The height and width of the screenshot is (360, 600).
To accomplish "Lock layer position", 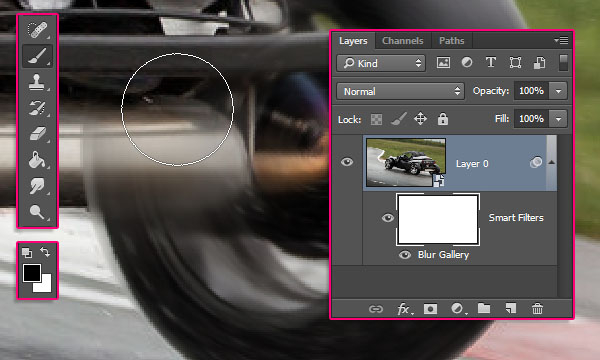I will click(x=420, y=119).
